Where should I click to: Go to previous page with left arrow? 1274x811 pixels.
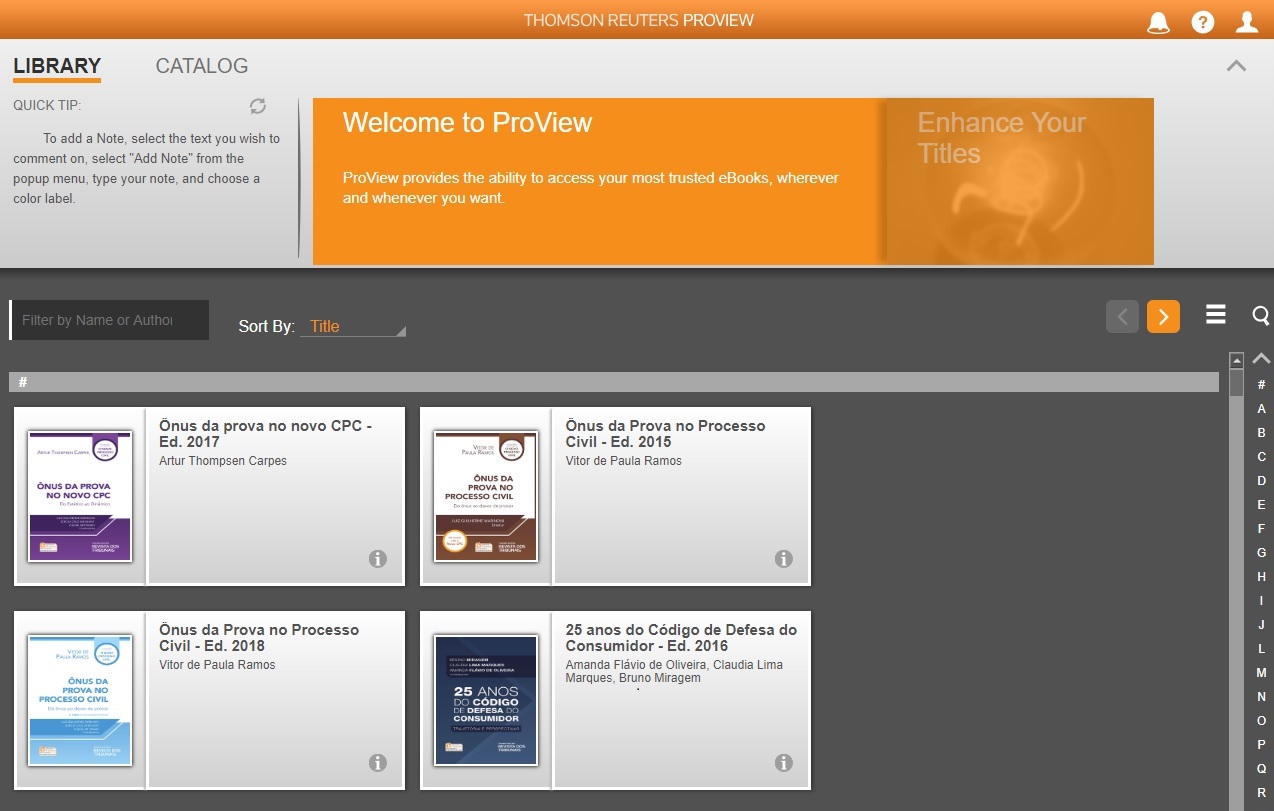[x=1122, y=317]
